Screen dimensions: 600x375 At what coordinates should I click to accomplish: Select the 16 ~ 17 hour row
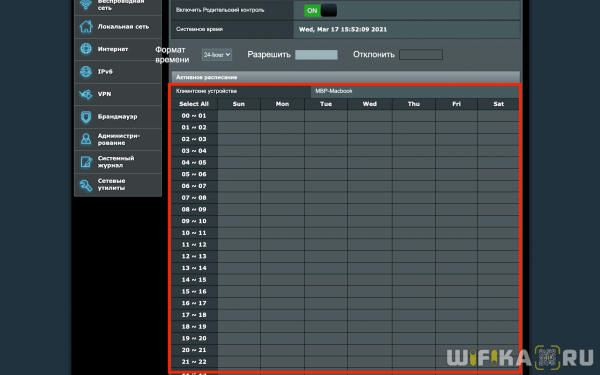pos(194,303)
